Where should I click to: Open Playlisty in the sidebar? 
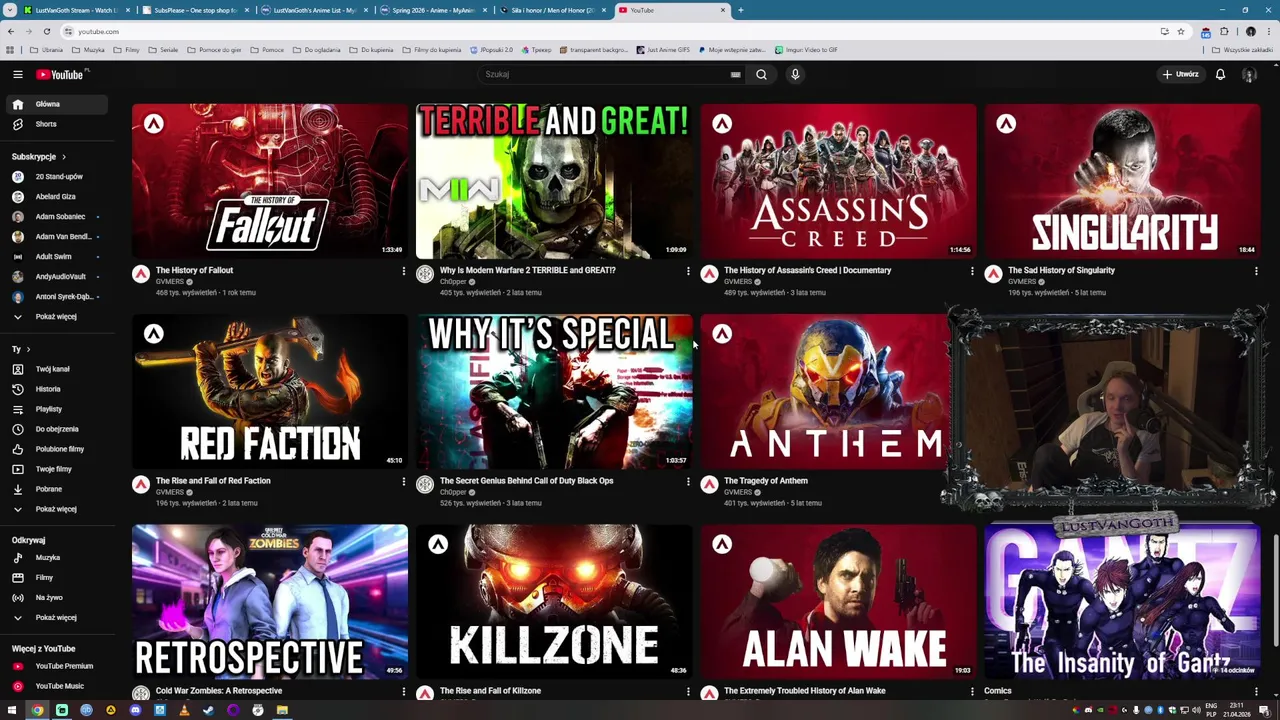coord(55,409)
